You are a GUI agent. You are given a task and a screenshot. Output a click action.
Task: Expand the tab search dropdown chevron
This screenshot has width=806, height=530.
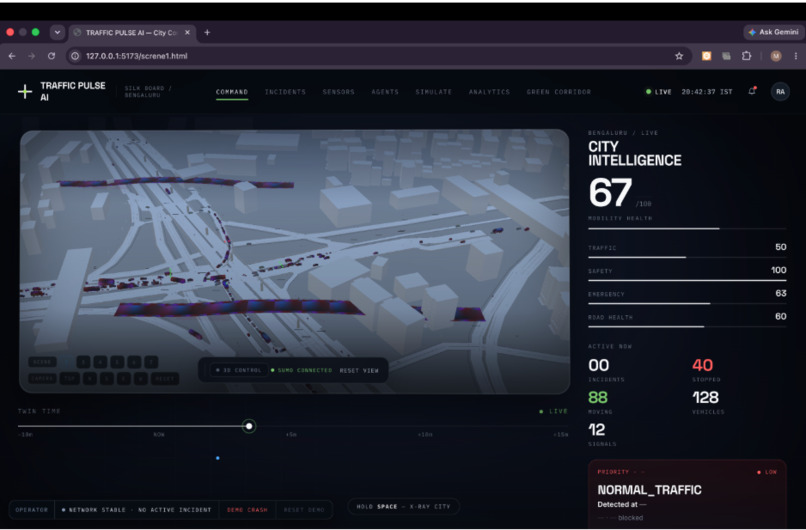57,32
